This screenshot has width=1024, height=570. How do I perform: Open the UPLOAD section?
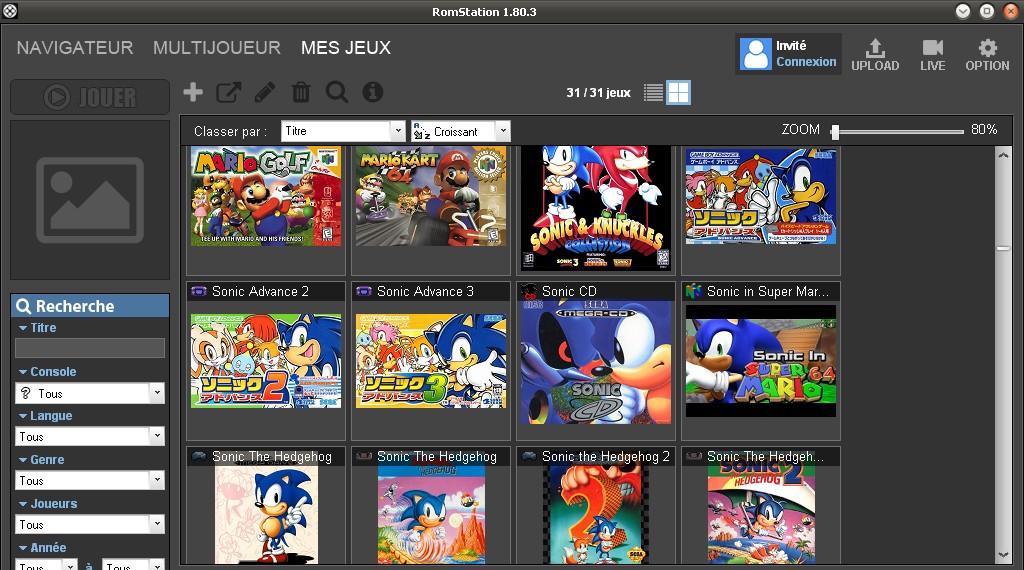[875, 54]
